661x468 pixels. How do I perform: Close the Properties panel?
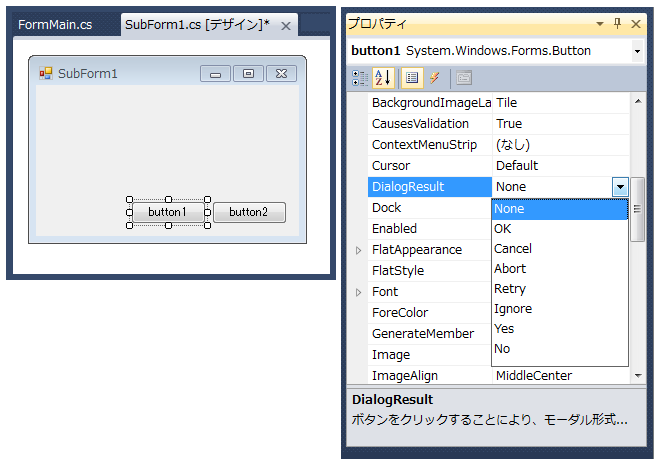coord(636,24)
